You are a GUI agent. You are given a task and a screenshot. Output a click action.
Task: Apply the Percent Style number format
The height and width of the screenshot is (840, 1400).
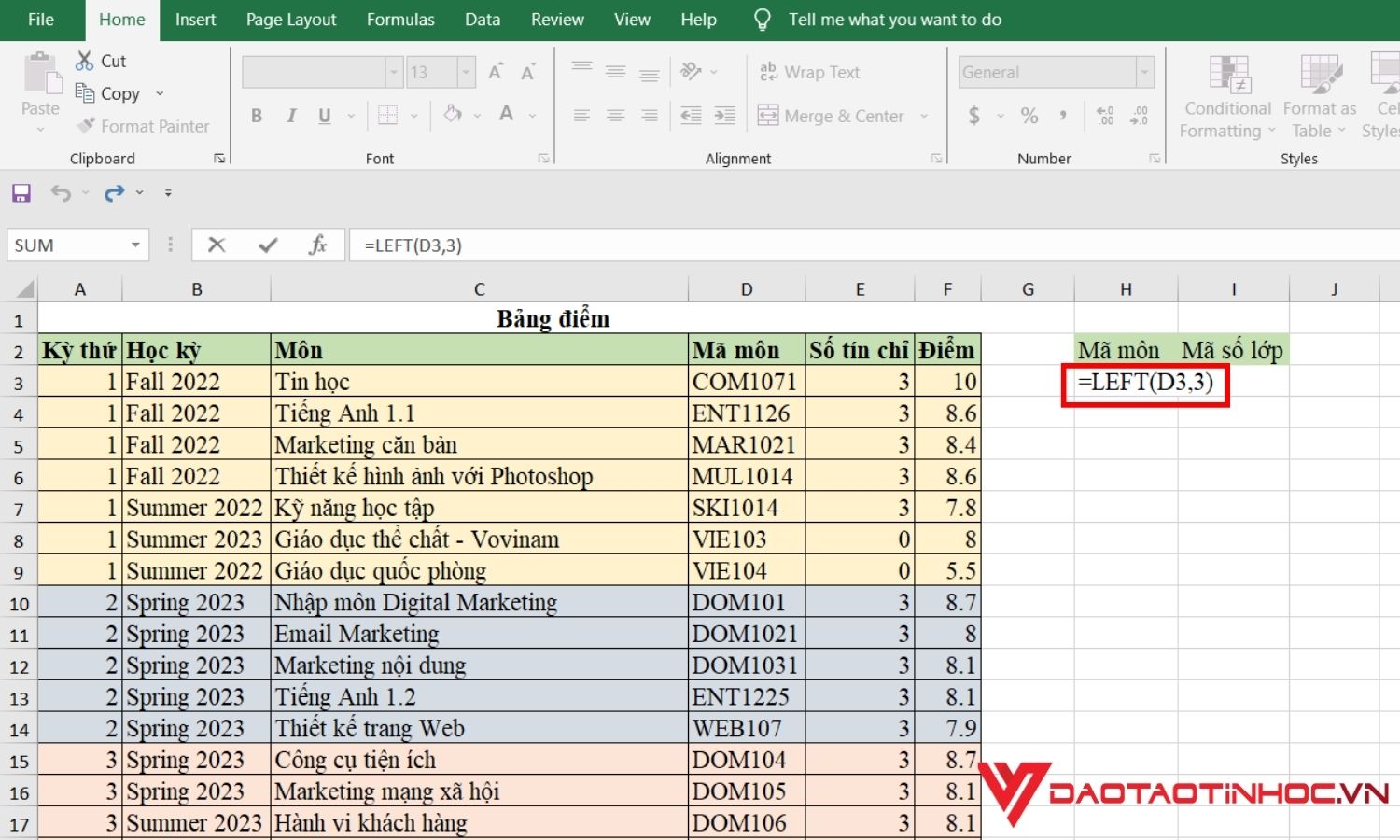tap(1029, 116)
